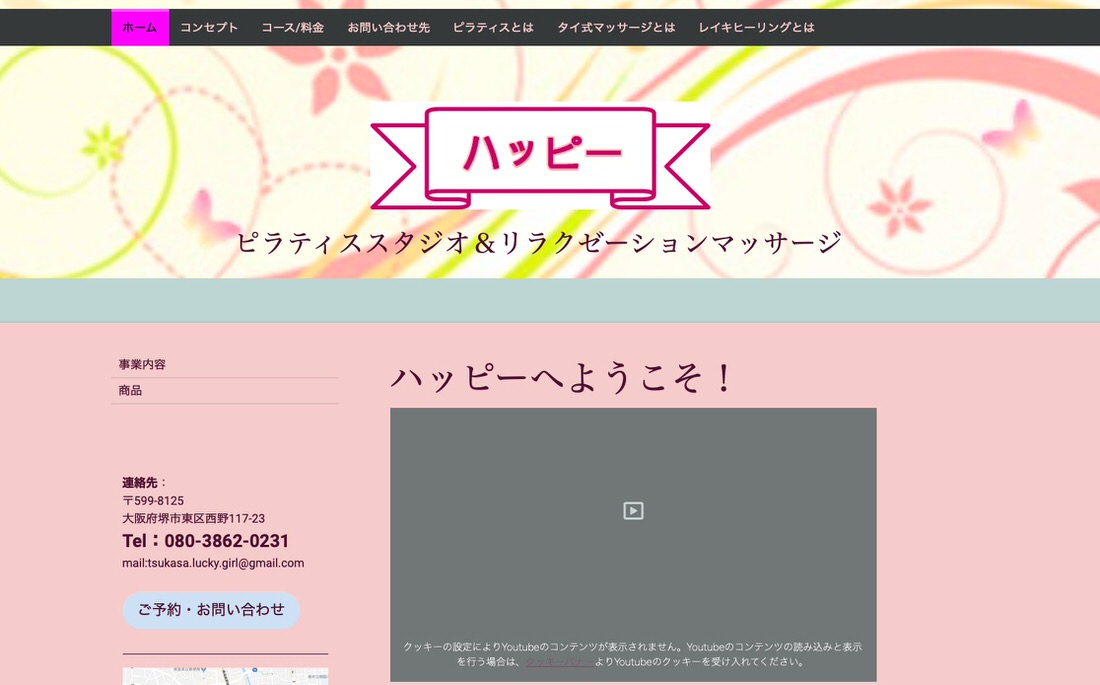Open the コース/料金 menu item
Viewport: 1100px width, 685px height.
click(293, 28)
